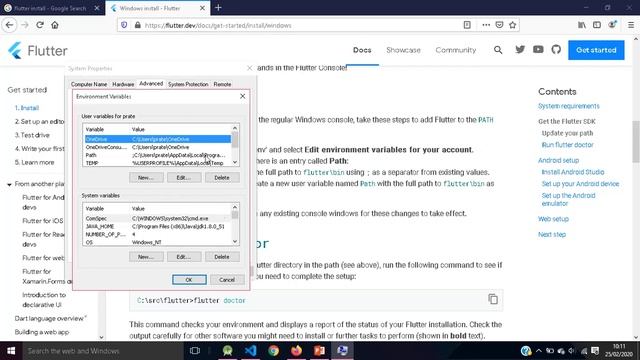Image resolution: width=640 pixels, height=360 pixels.
Task: Go back with the browser back arrow
Action: point(9,25)
